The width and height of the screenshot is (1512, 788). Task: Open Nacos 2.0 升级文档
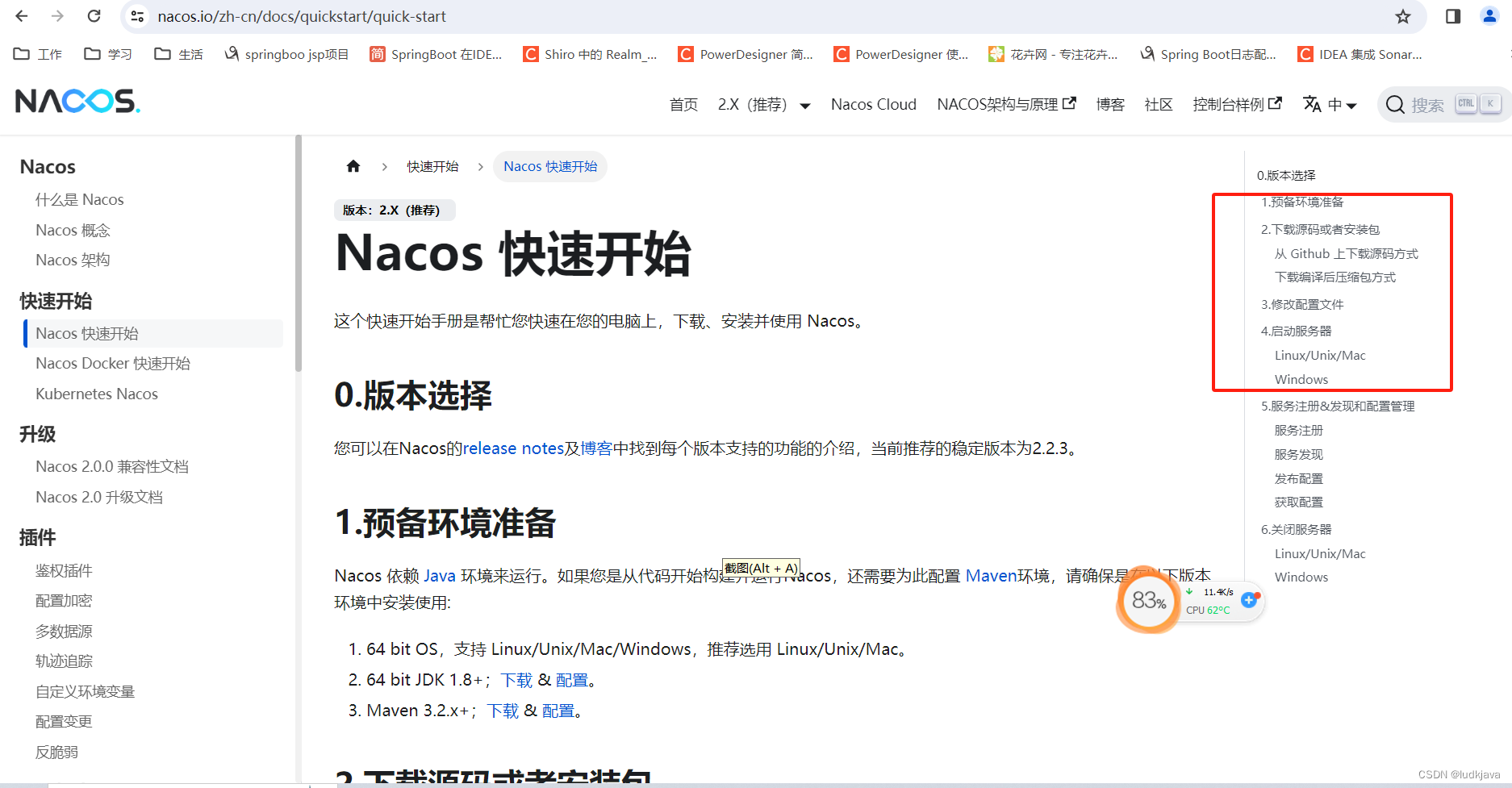[x=99, y=497]
